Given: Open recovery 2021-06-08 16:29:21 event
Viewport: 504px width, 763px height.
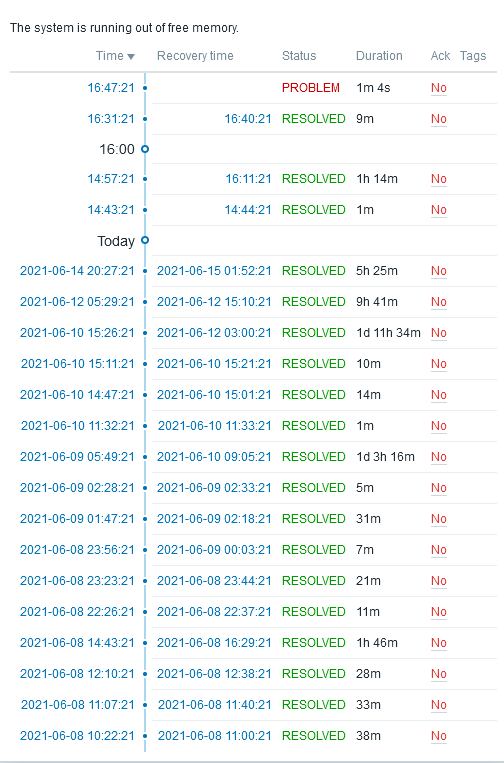Looking at the screenshot, I should pyautogui.click(x=214, y=643).
